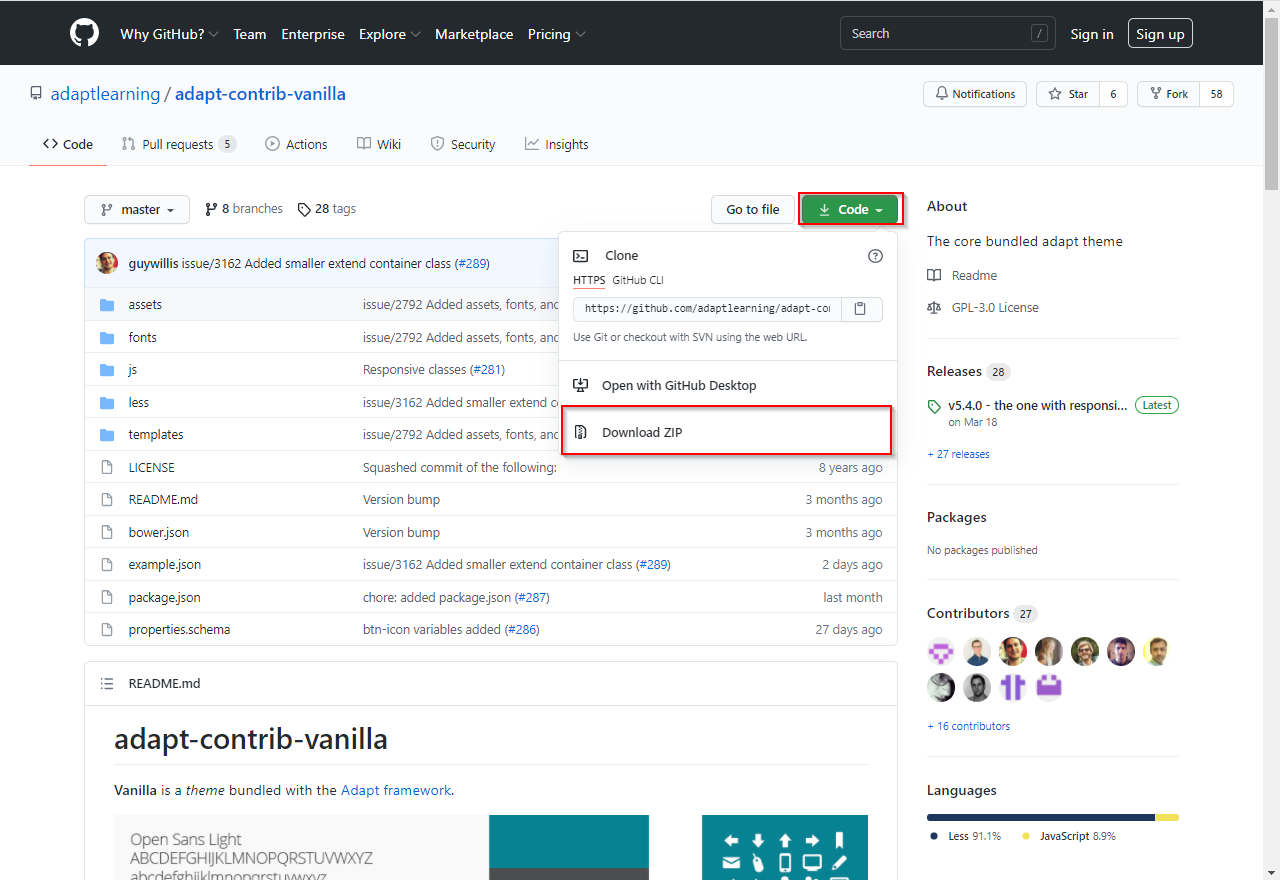The image size is (1280, 880).
Task: Click the Star button
Action: pyautogui.click(x=1068, y=94)
